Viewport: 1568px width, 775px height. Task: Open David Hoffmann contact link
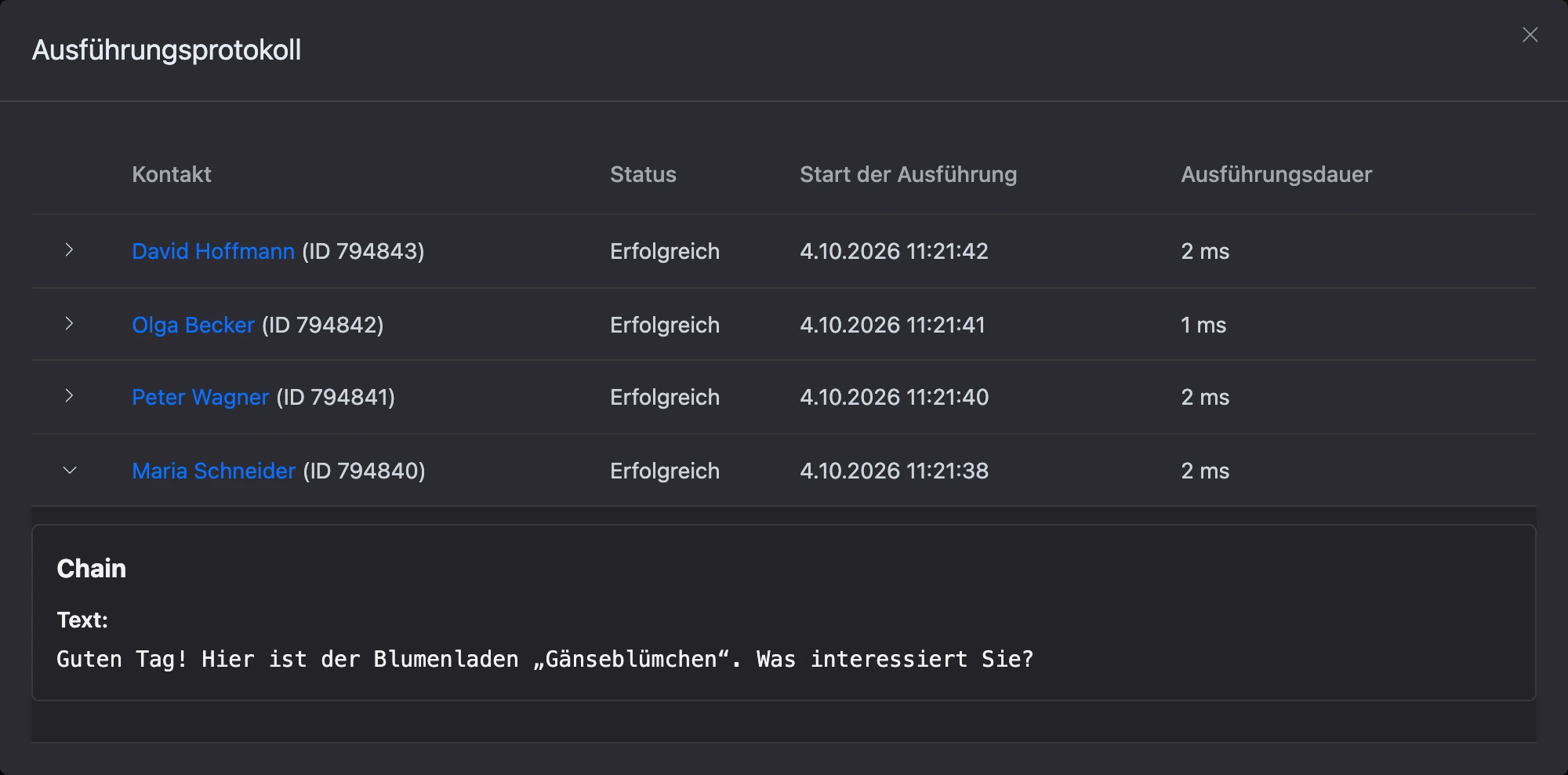213,251
